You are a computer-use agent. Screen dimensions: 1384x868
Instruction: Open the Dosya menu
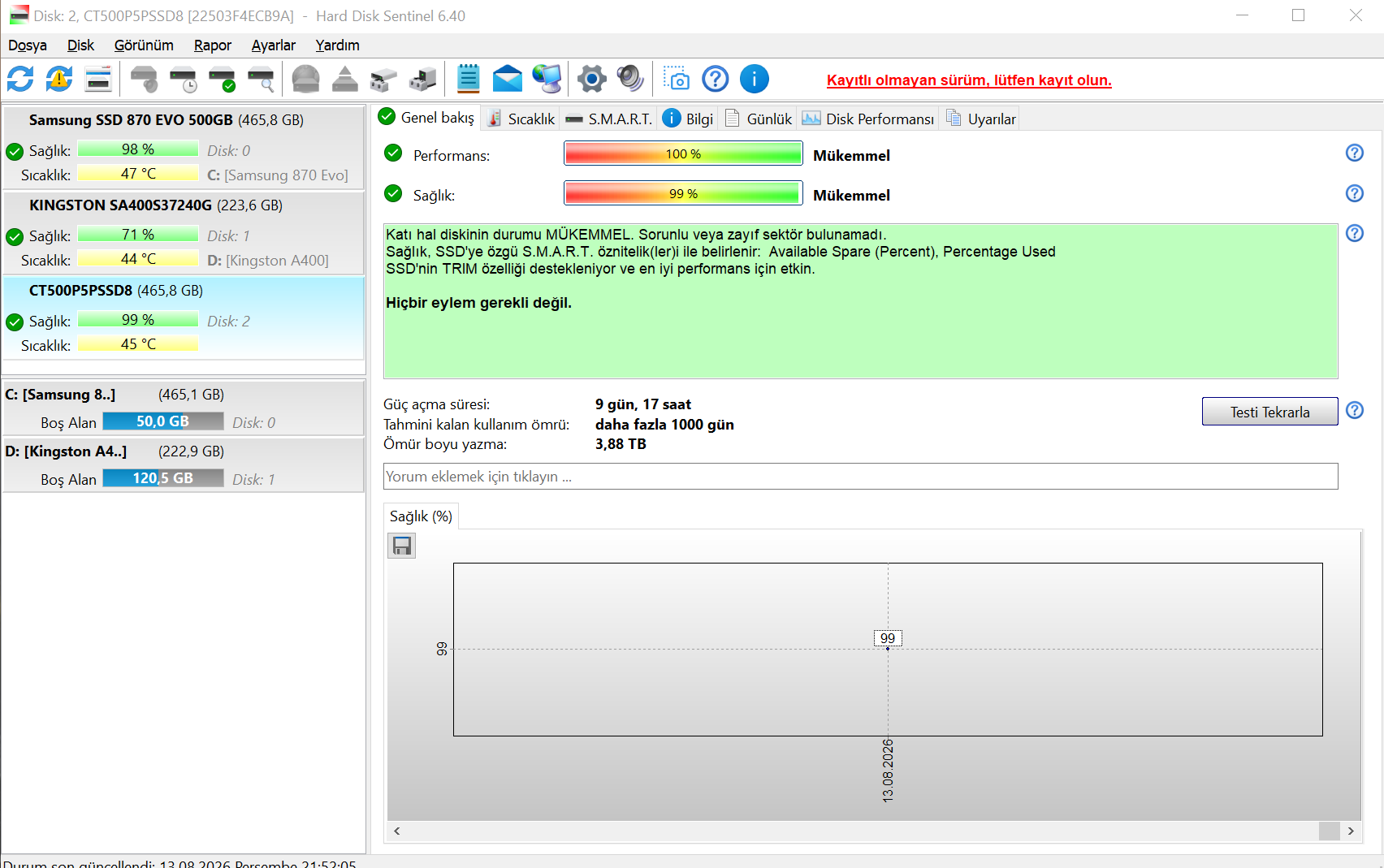pos(28,45)
